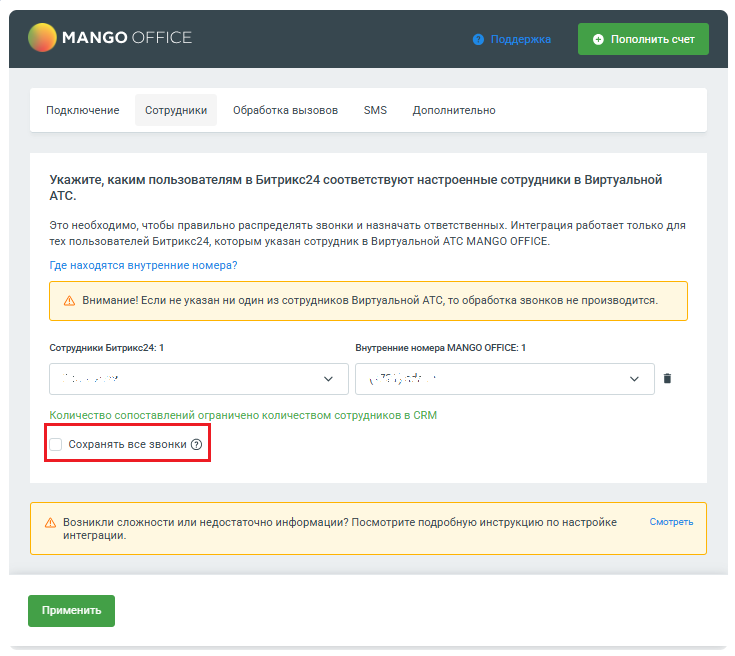Delete the employee mapping with trash icon
The height and width of the screenshot is (656, 735).
668,378
